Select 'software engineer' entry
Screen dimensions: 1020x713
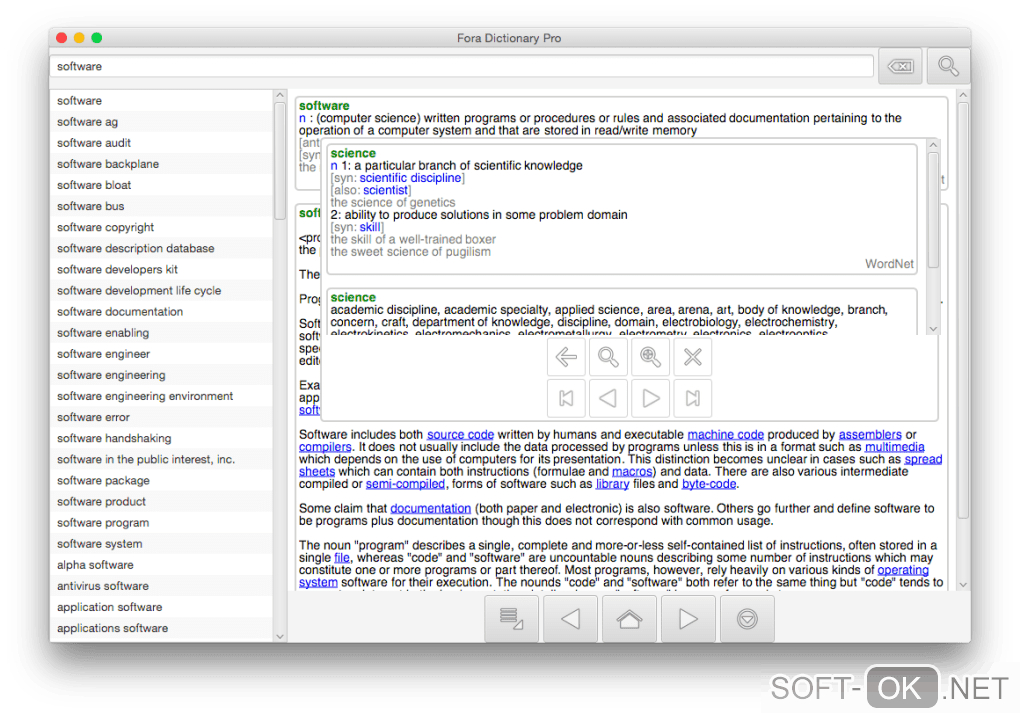point(161,354)
